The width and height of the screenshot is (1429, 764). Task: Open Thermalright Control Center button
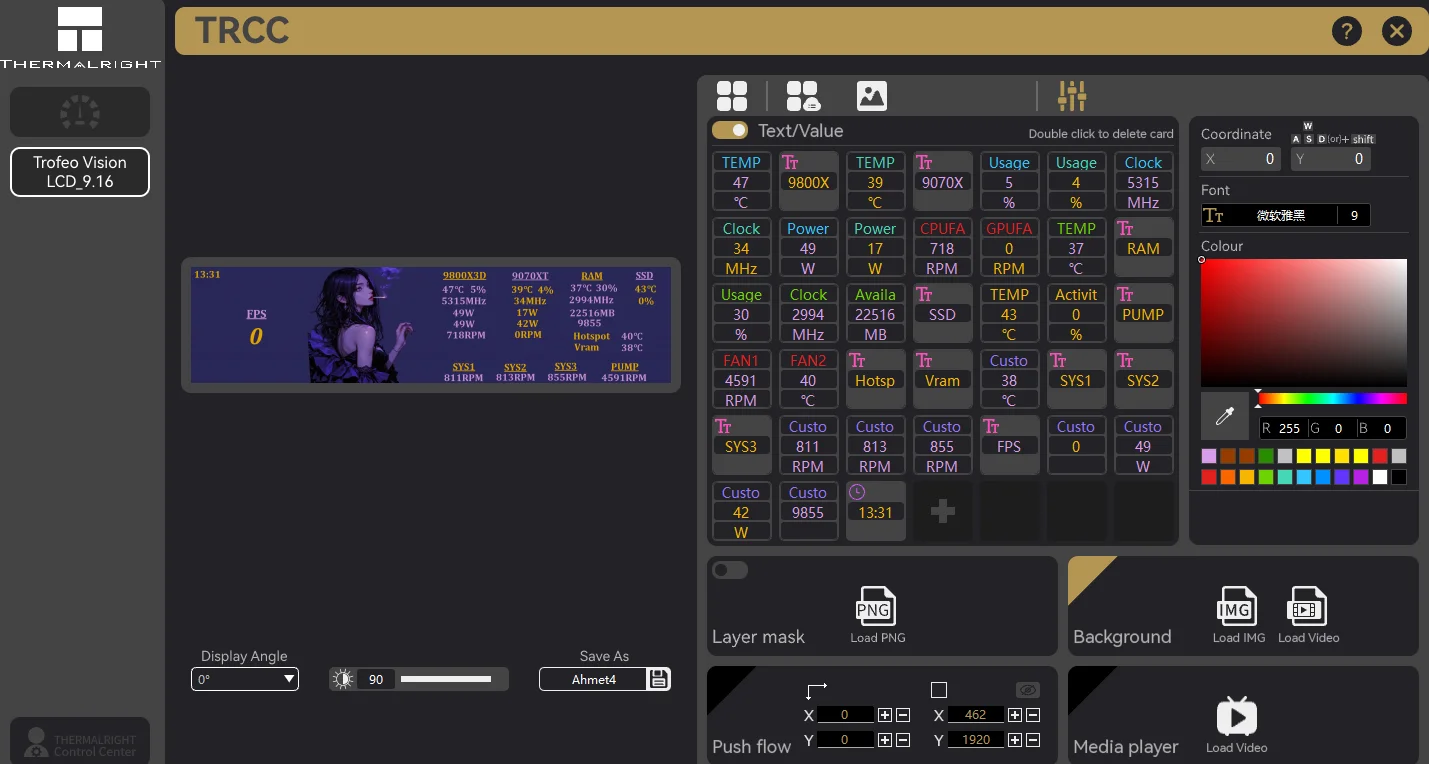point(80,741)
